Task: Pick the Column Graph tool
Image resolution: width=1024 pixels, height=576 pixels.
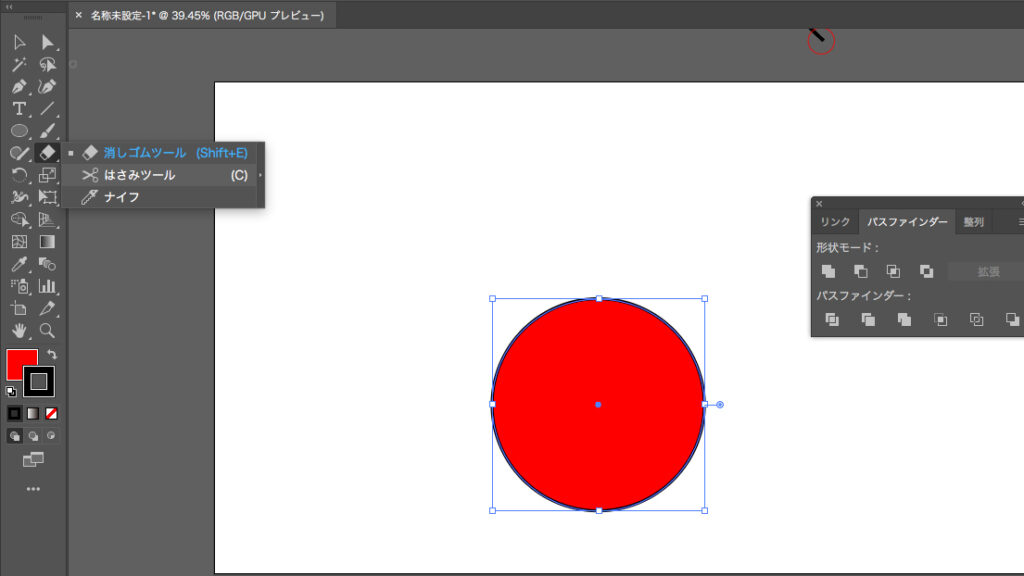Action: pos(47,286)
